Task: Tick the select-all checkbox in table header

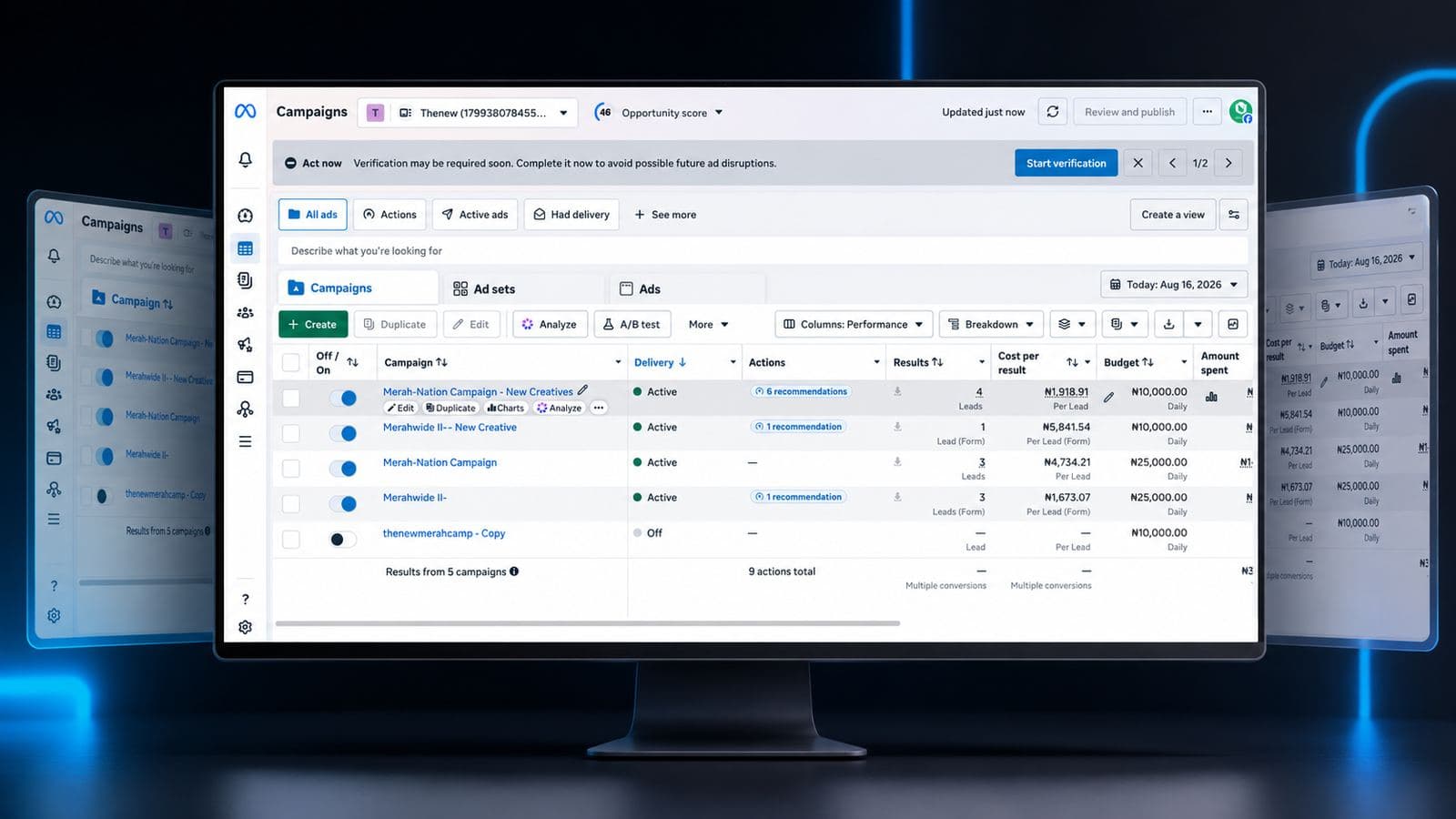Action: [291, 362]
